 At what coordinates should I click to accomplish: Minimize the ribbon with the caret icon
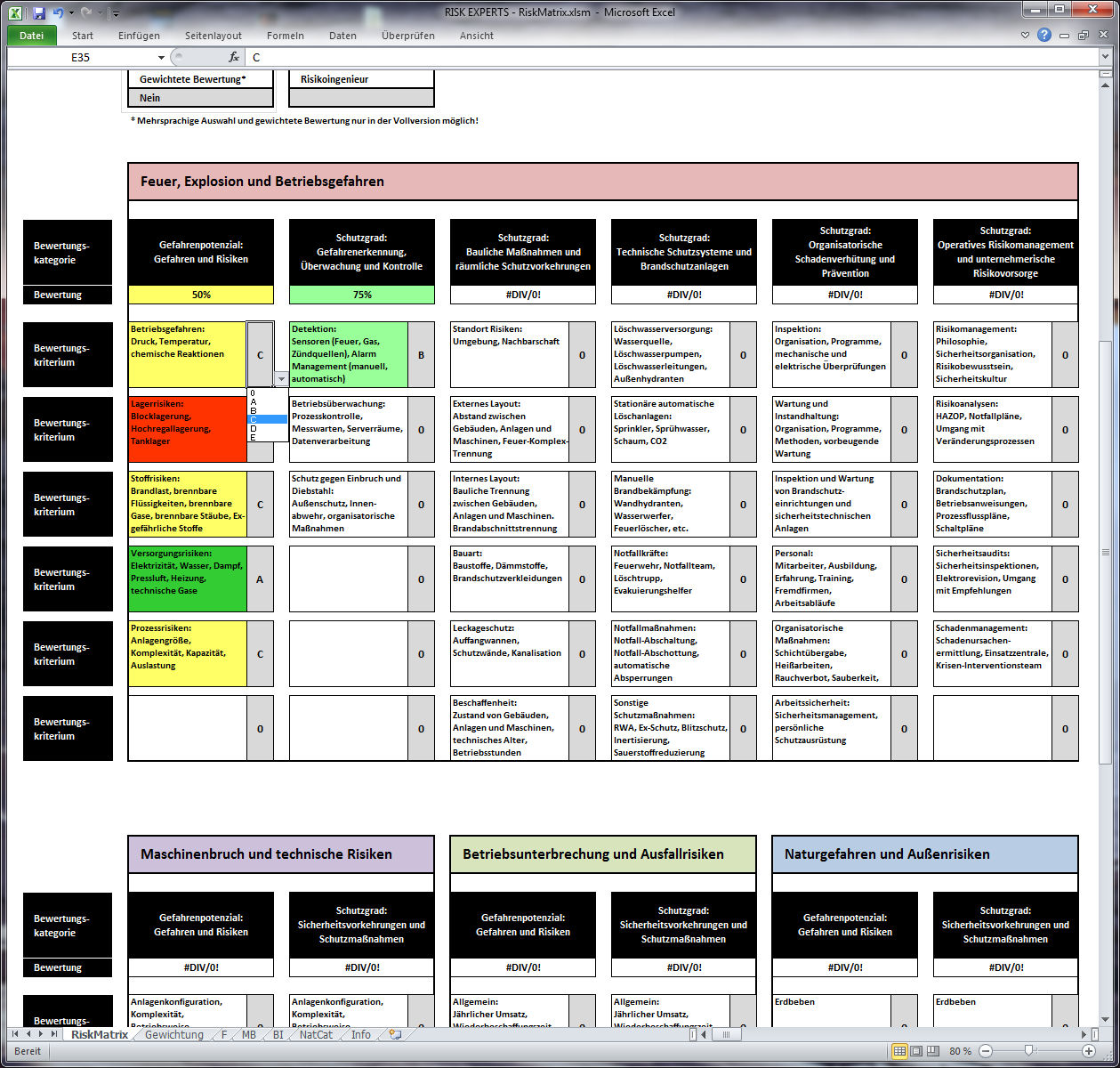click(x=1027, y=36)
